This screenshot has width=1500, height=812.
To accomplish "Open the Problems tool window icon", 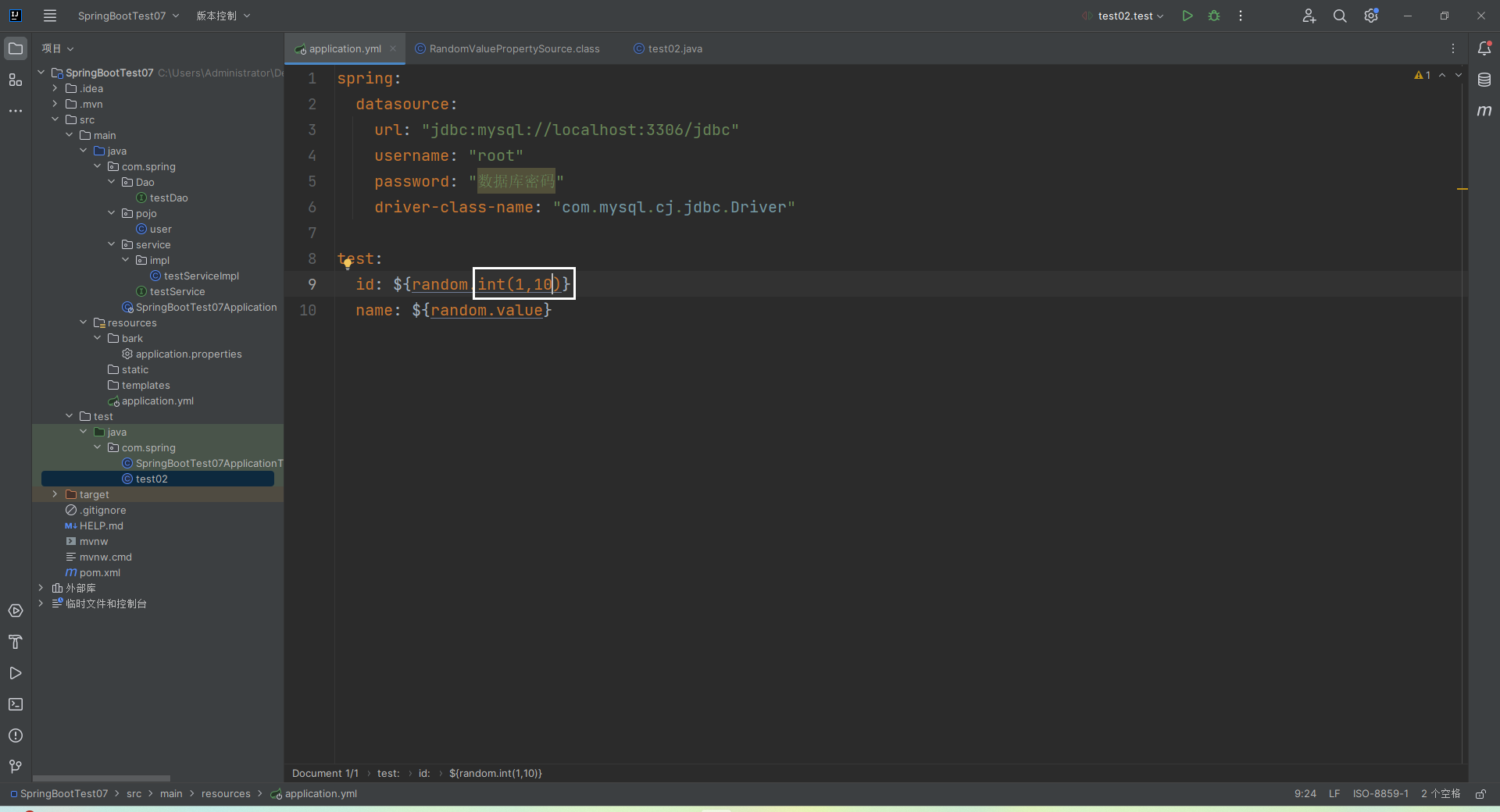I will pos(16,735).
